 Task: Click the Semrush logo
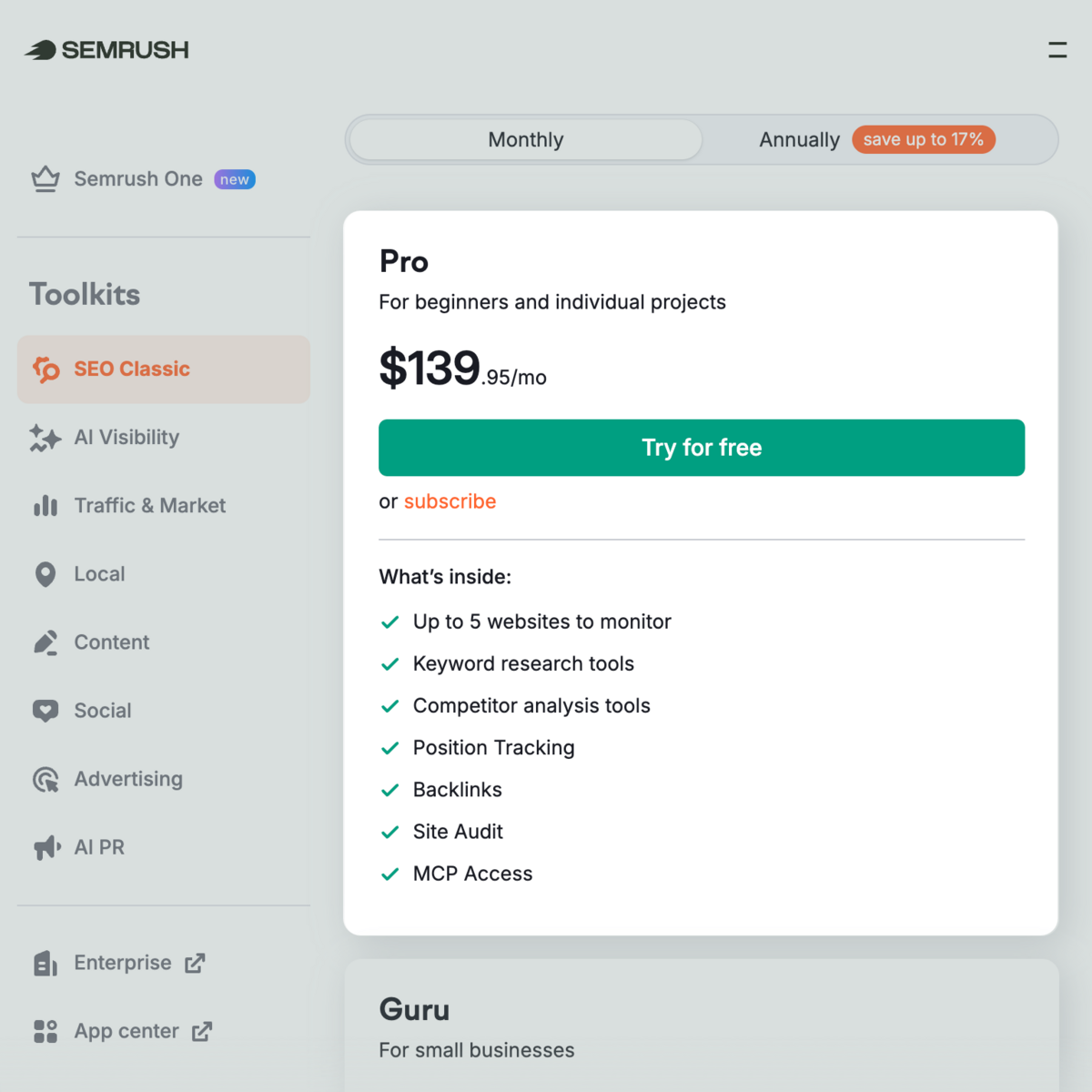pos(105,50)
